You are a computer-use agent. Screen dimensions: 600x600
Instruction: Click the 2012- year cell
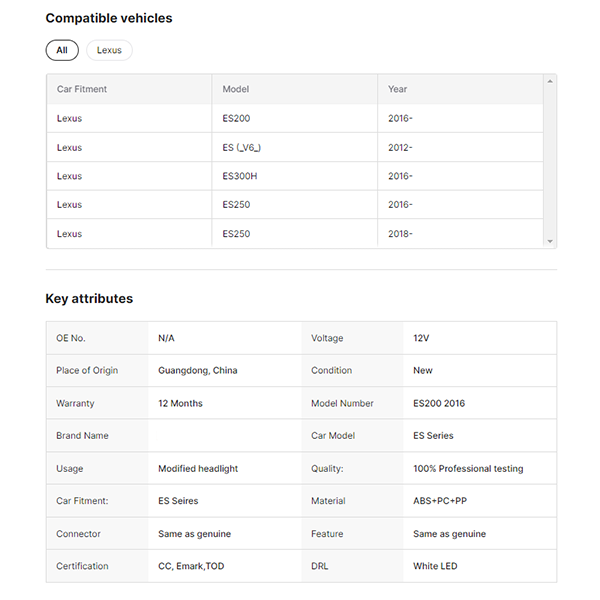click(x=401, y=148)
